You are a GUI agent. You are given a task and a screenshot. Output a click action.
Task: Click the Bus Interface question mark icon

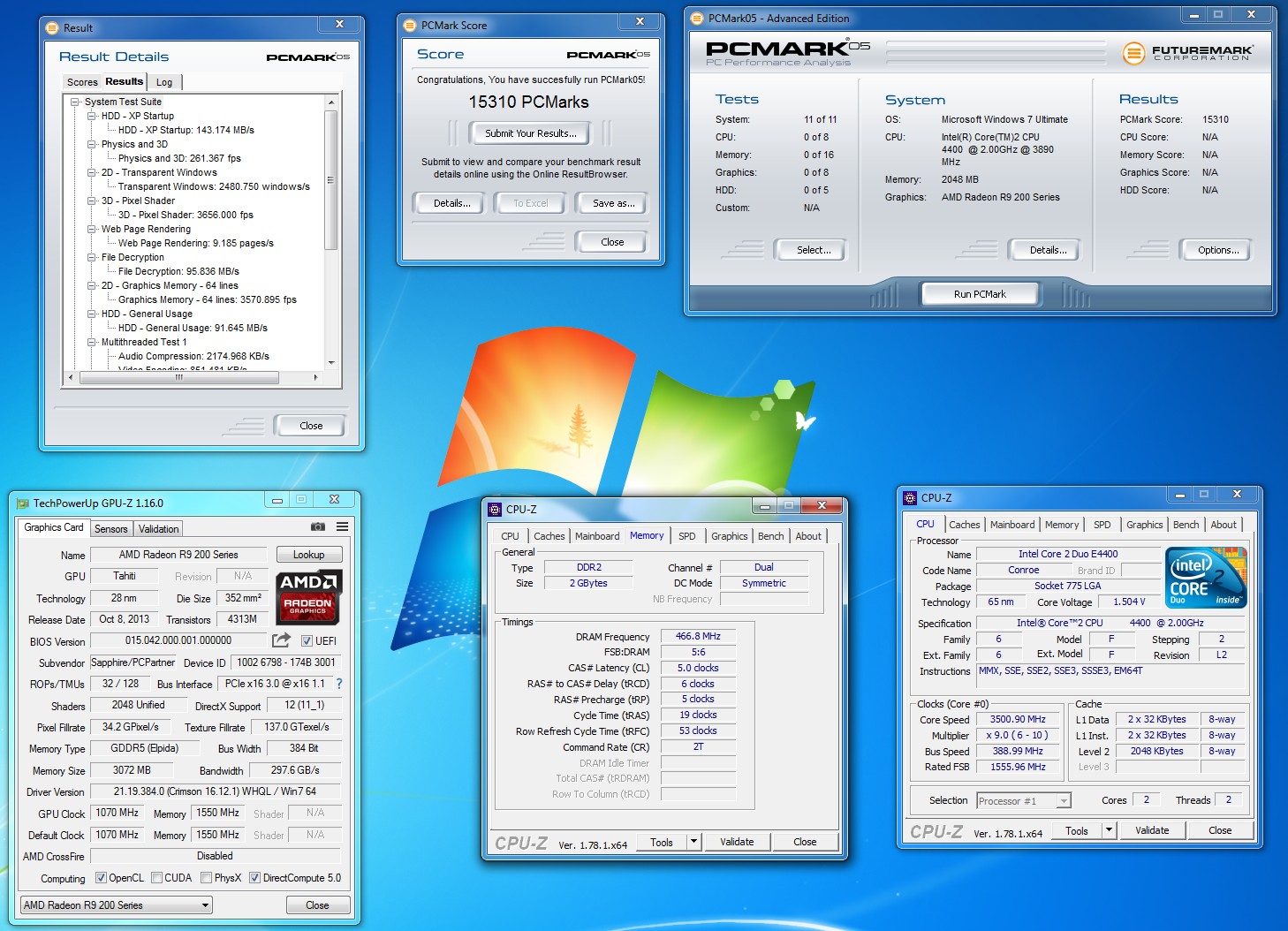[339, 684]
